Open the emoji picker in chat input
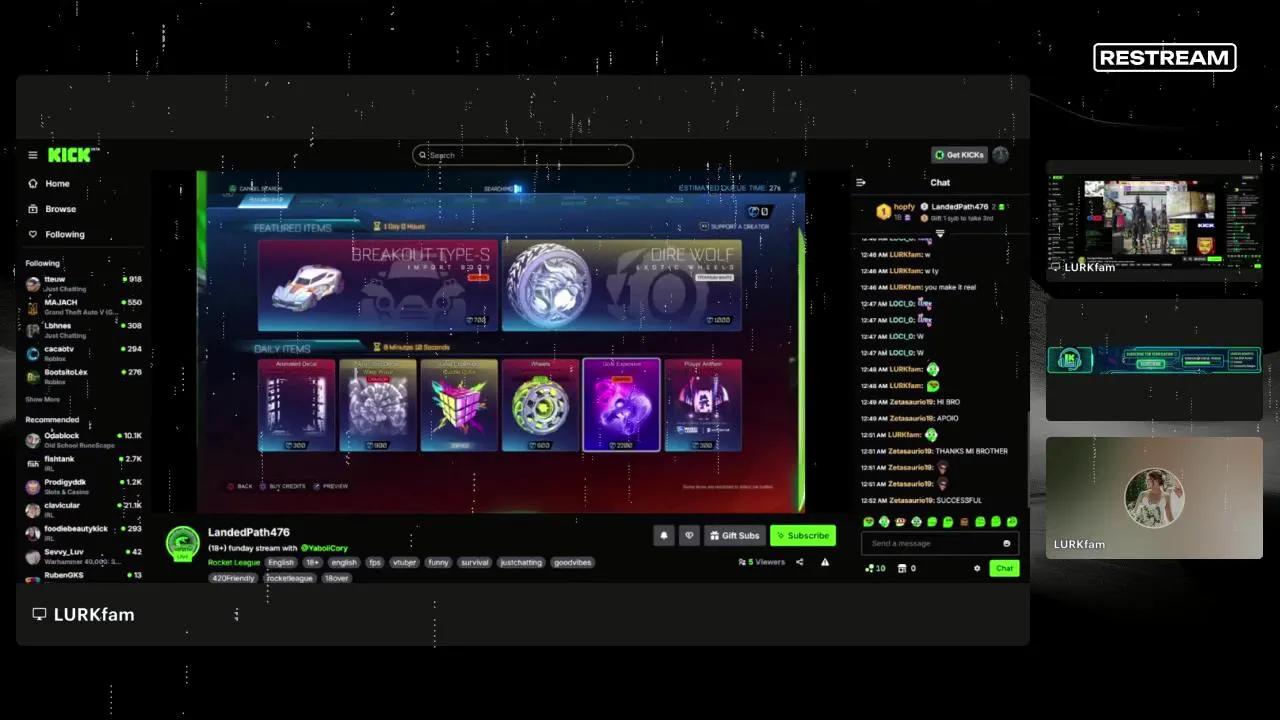This screenshot has width=1280, height=720. [x=1007, y=543]
